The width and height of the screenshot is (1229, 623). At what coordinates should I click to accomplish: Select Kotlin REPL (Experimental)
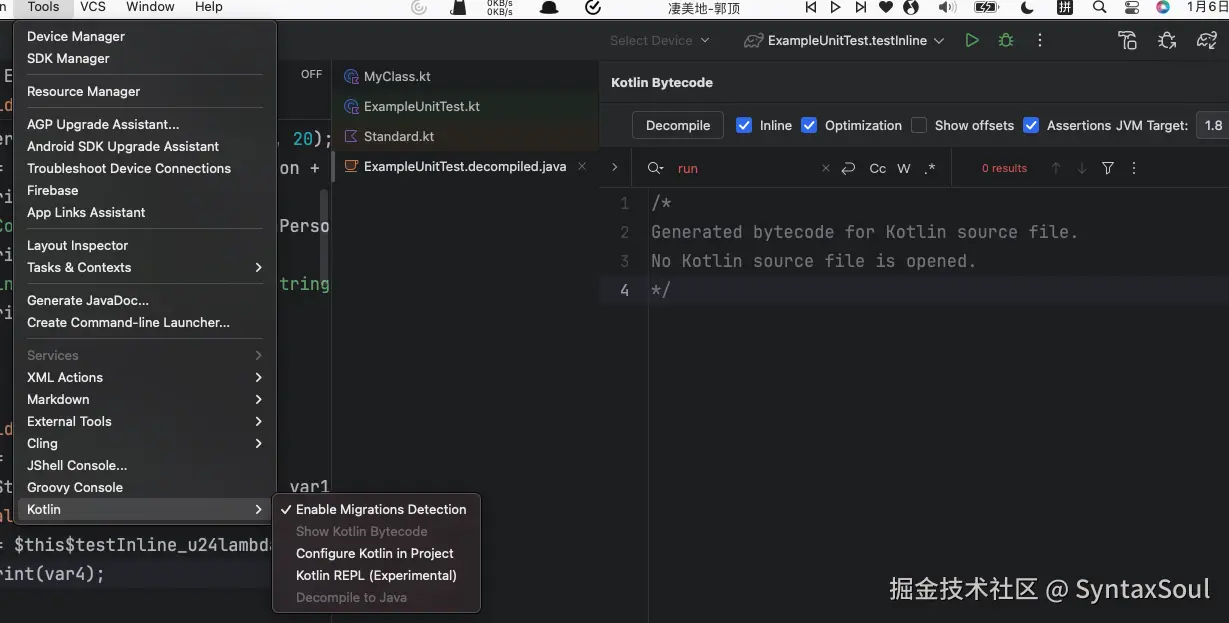tap(376, 575)
